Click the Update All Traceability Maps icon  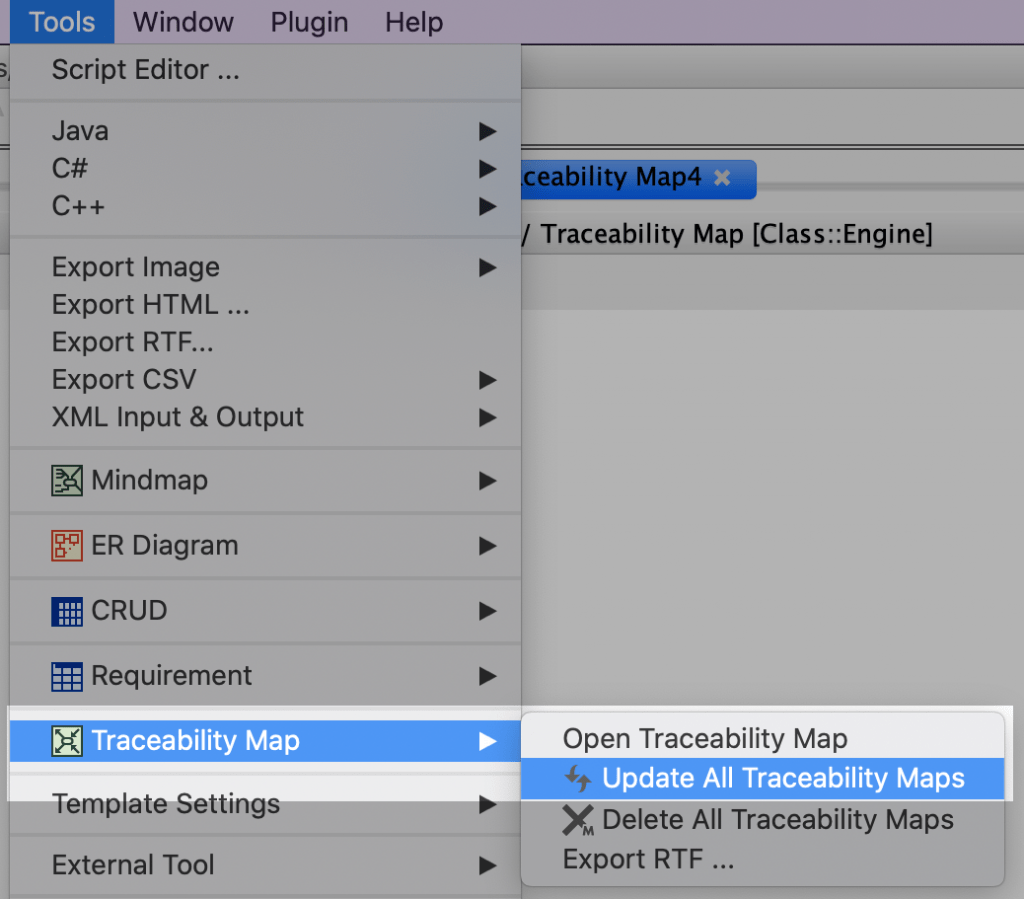pos(579,779)
